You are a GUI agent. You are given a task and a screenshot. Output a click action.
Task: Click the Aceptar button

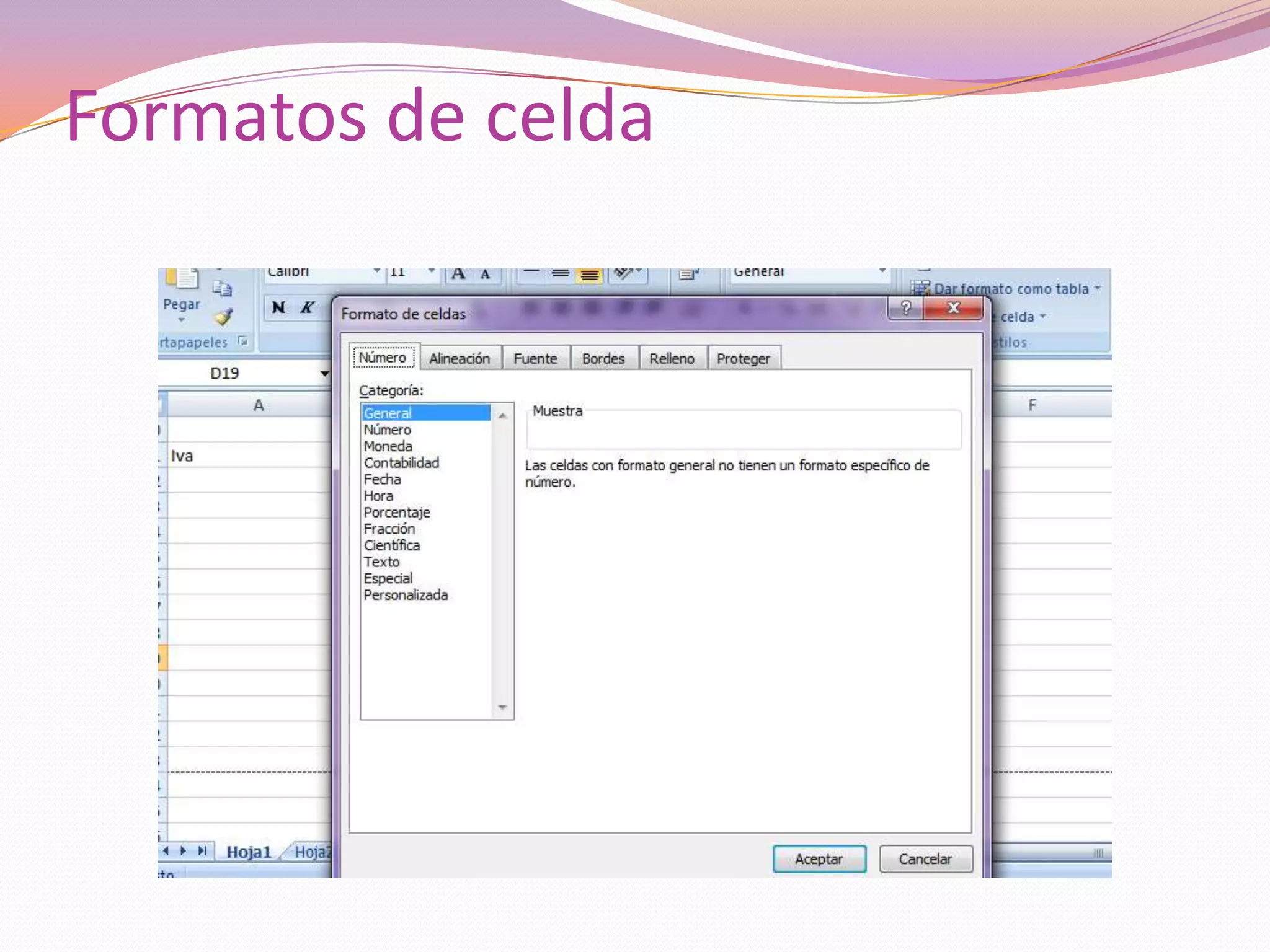click(x=819, y=859)
